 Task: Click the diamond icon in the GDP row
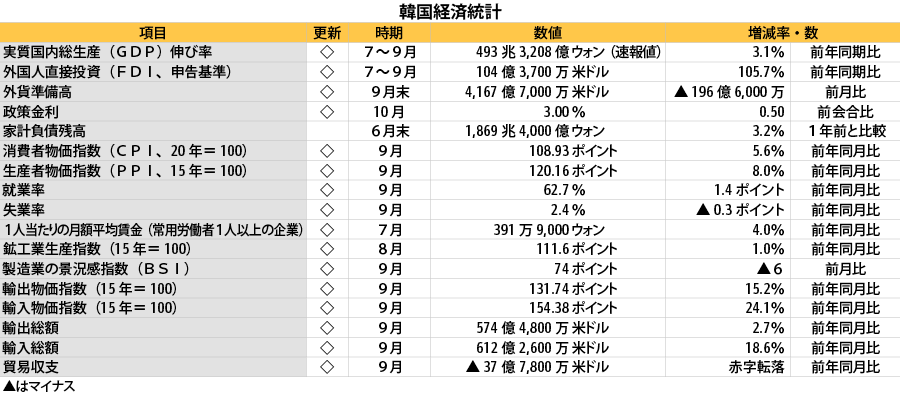click(327, 53)
